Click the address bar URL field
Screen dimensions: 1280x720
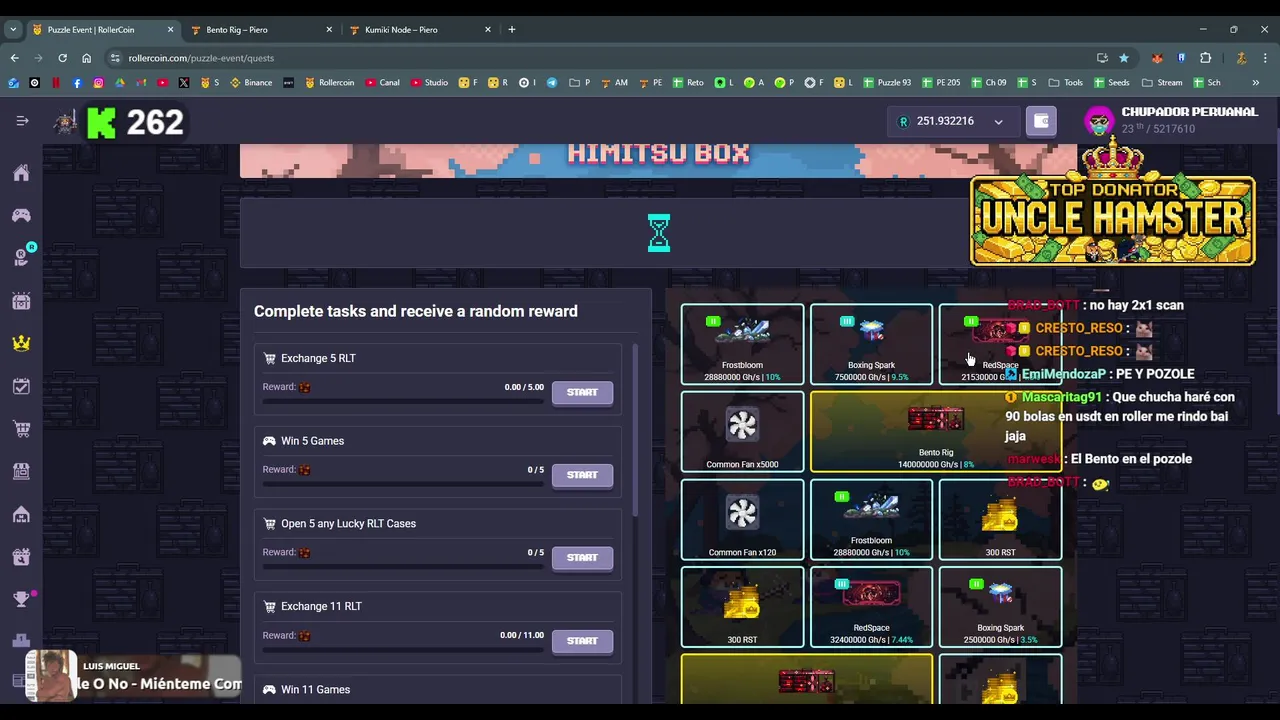click(600, 58)
